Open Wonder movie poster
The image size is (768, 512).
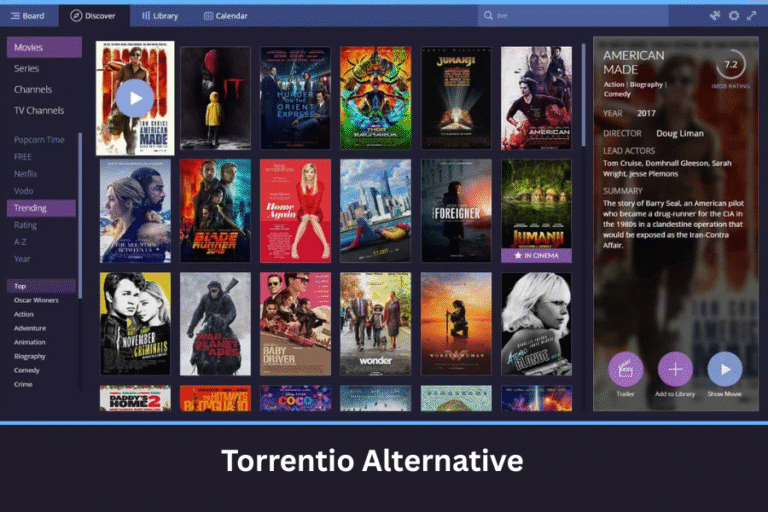click(x=376, y=324)
